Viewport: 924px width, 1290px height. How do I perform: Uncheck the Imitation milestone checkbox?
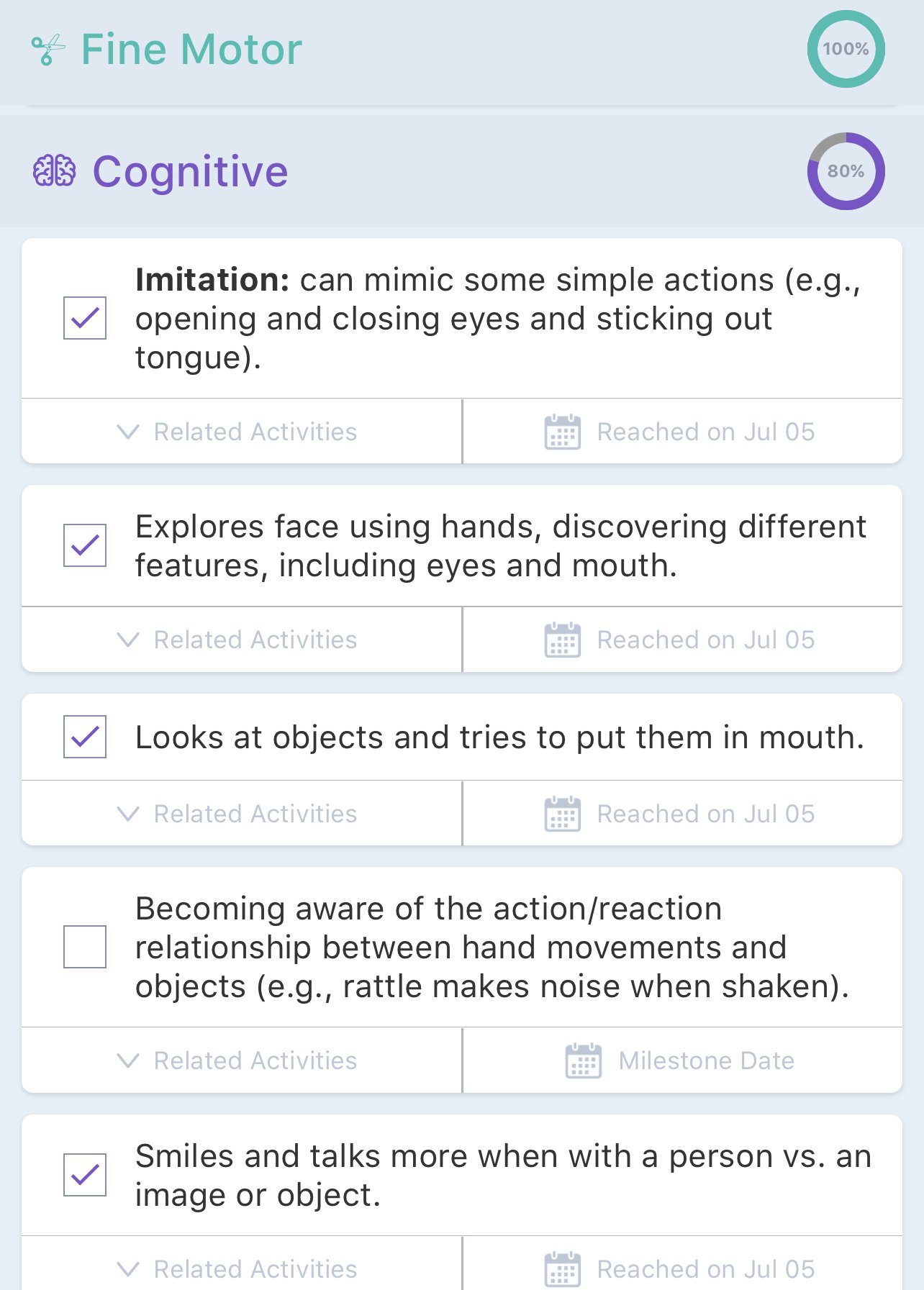(85, 317)
